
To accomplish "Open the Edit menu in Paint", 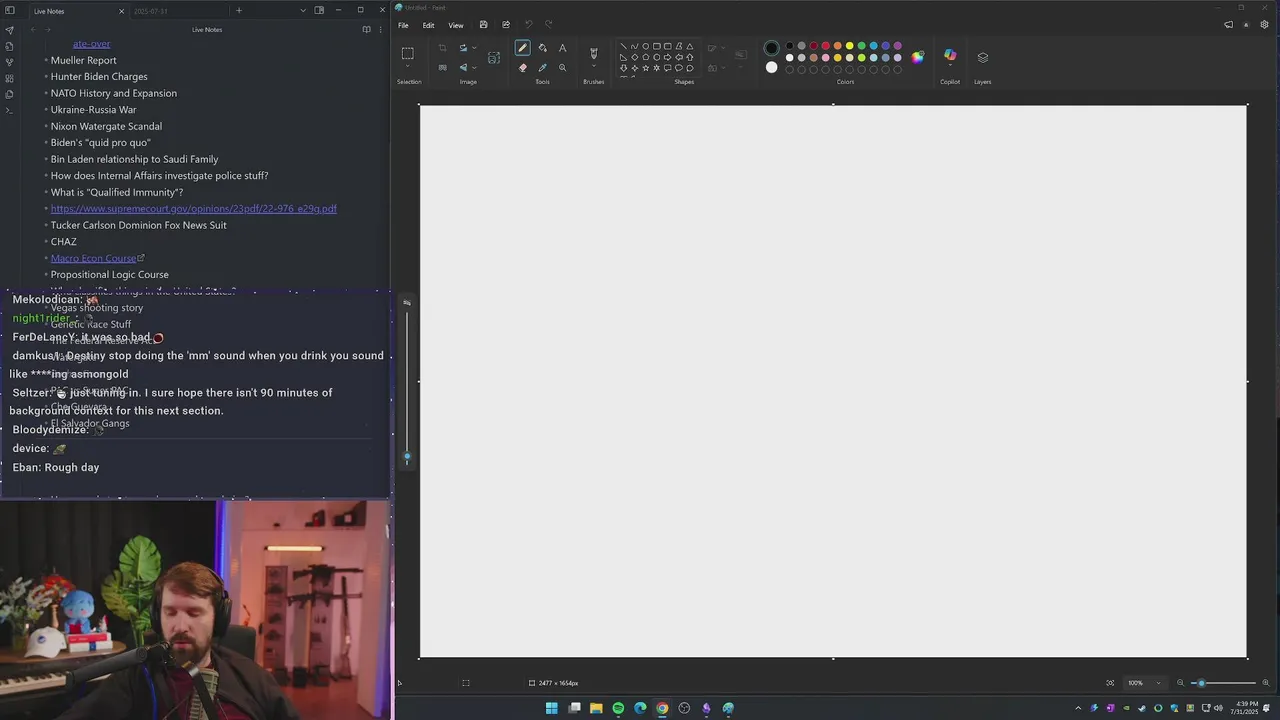I will (x=428, y=25).
